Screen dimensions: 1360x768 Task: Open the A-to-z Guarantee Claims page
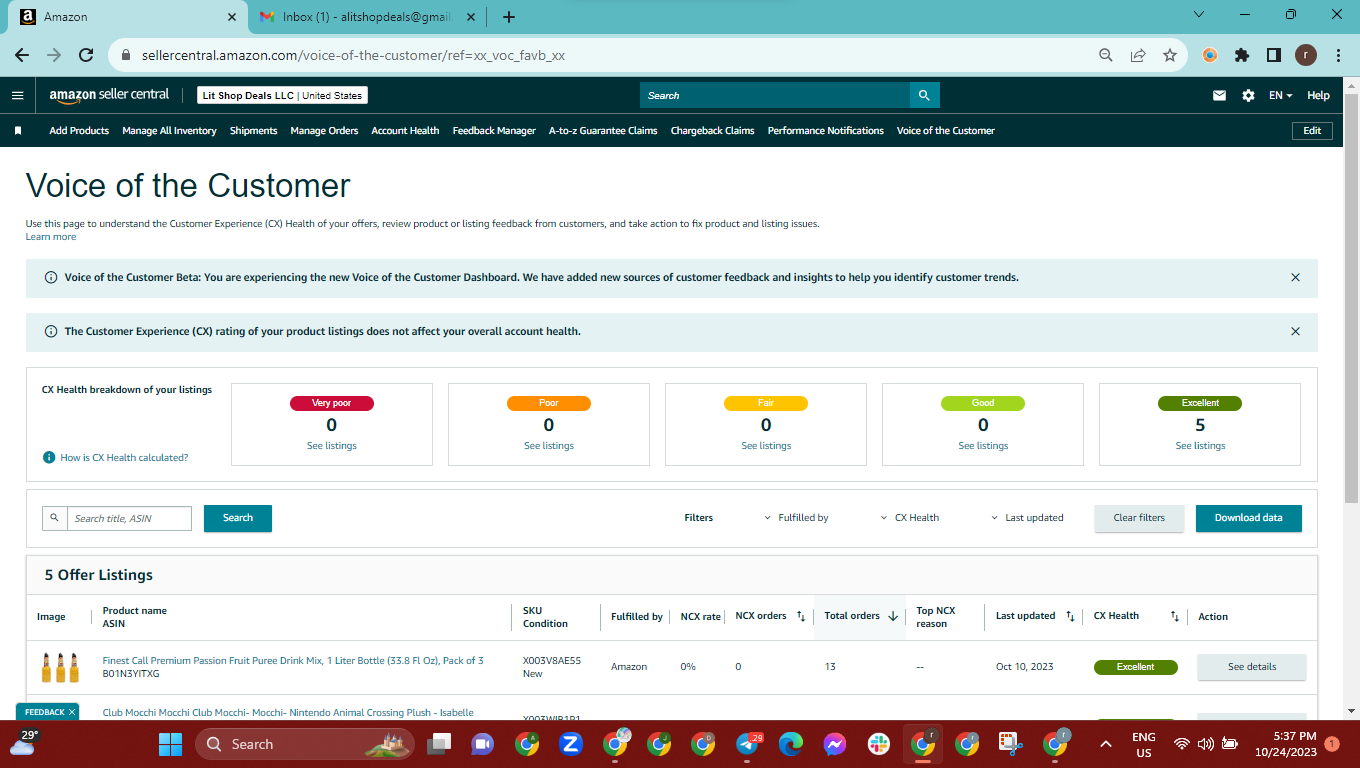(x=603, y=131)
